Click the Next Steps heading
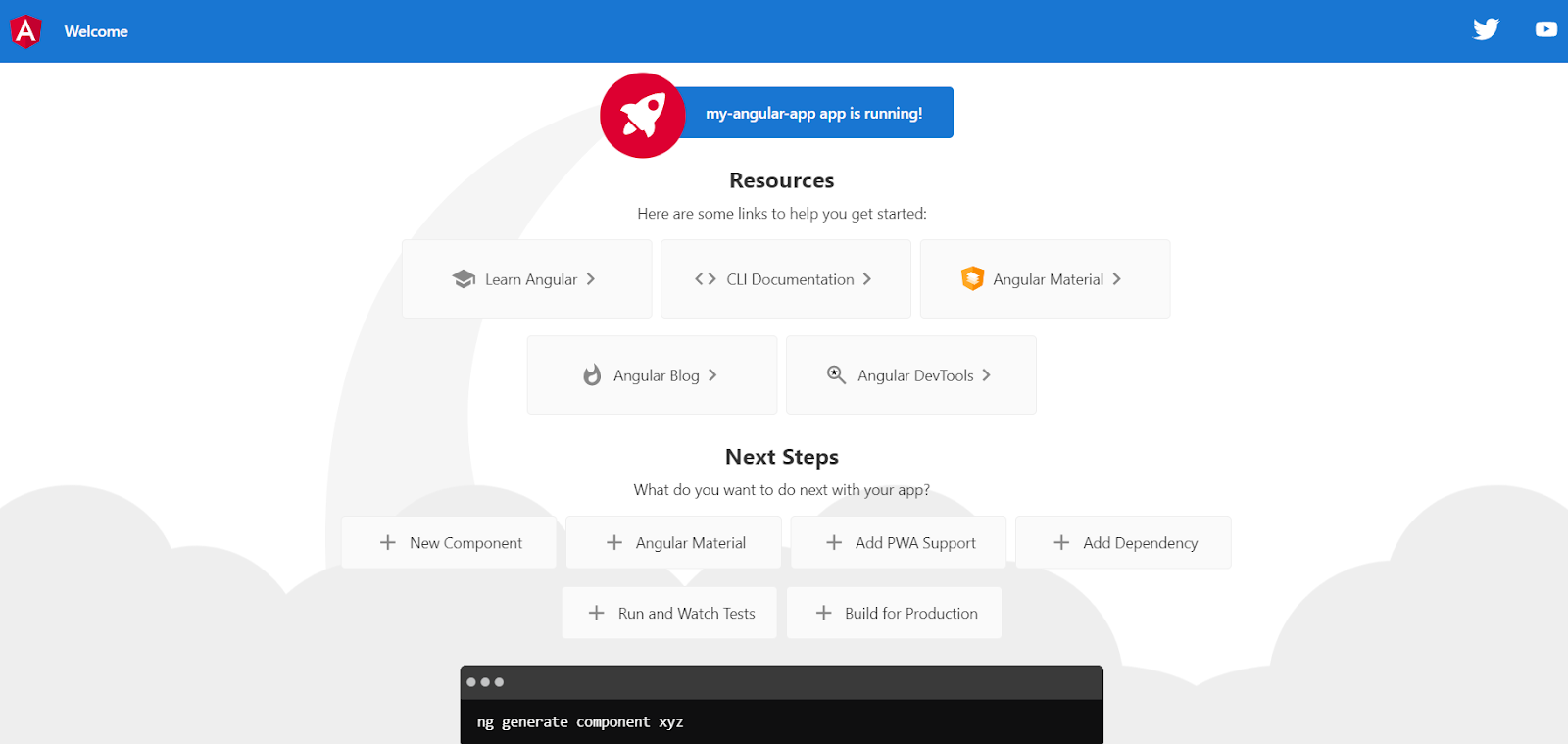The height and width of the screenshot is (744, 1568). coord(782,457)
